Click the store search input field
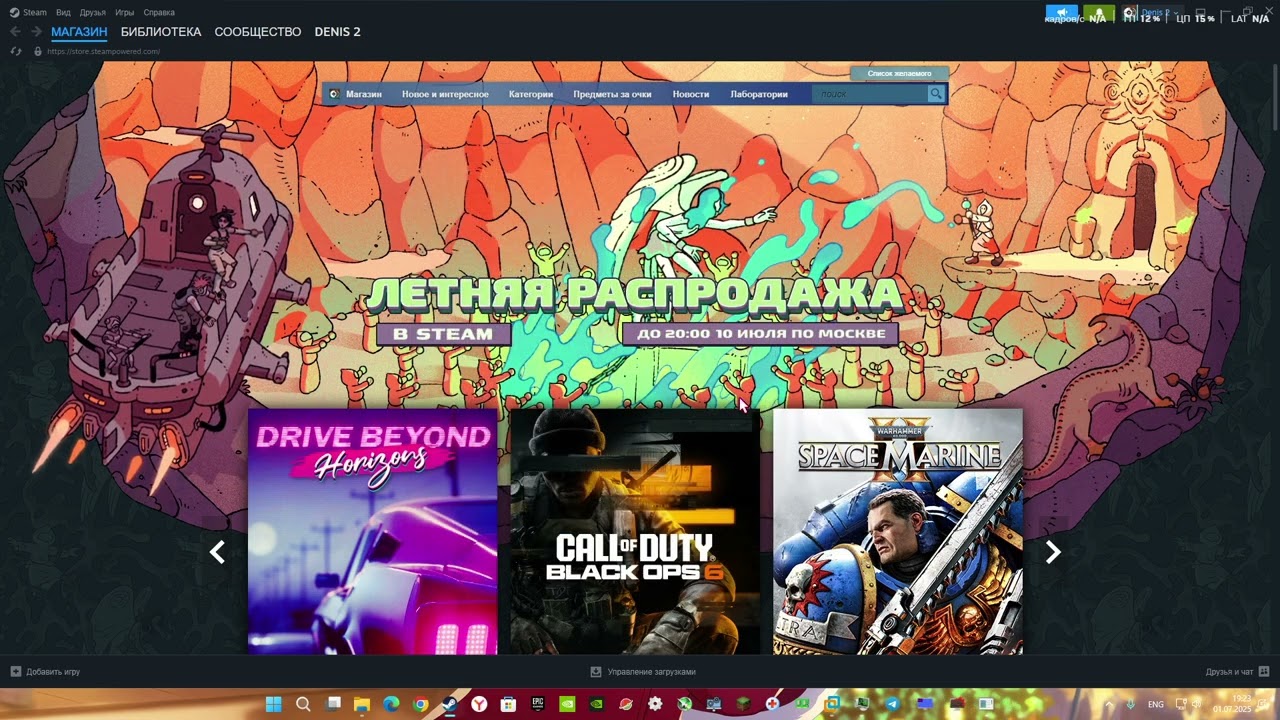This screenshot has height=720, width=1280. [870, 94]
